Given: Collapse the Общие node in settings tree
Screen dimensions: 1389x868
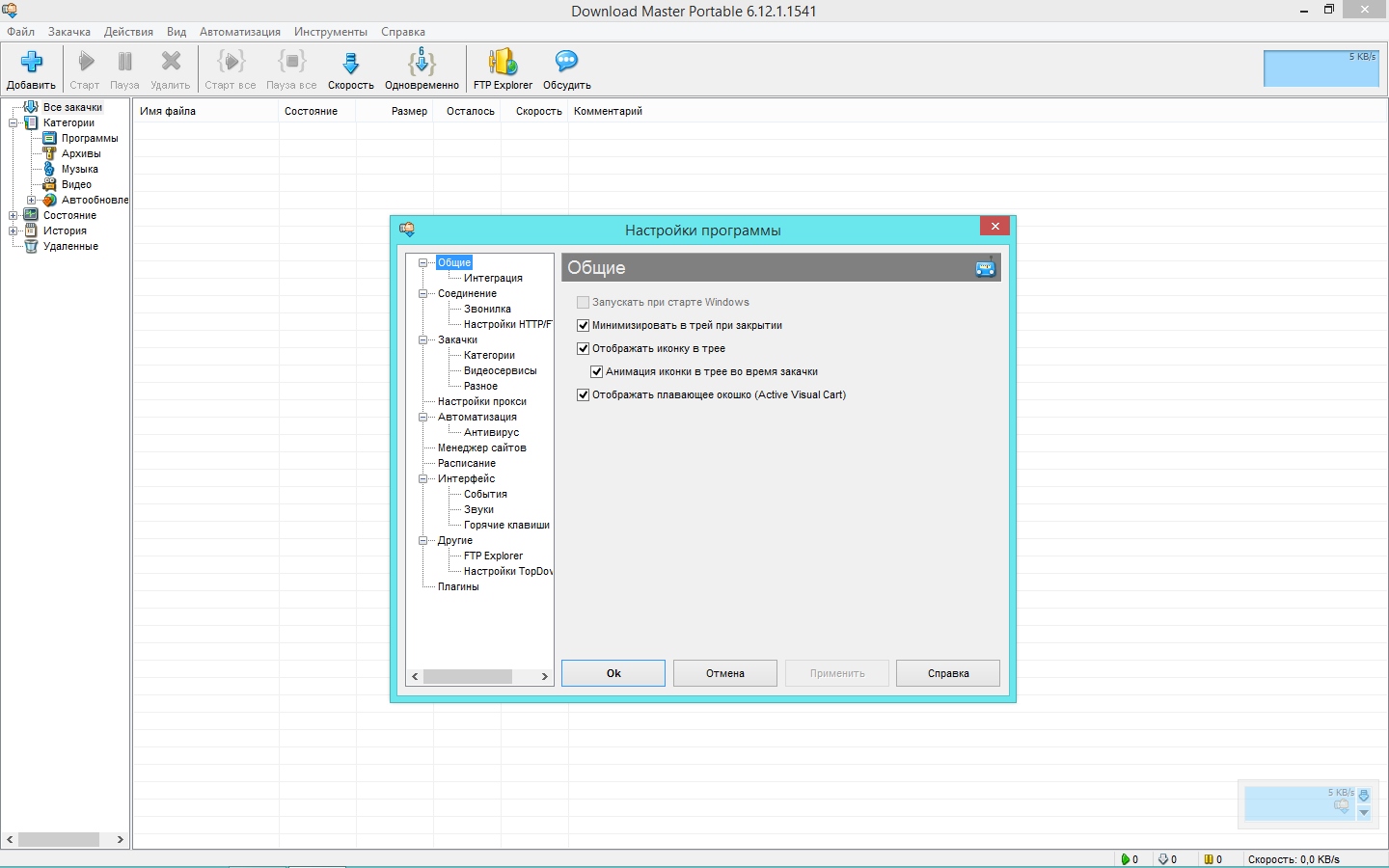Looking at the screenshot, I should tap(422, 262).
